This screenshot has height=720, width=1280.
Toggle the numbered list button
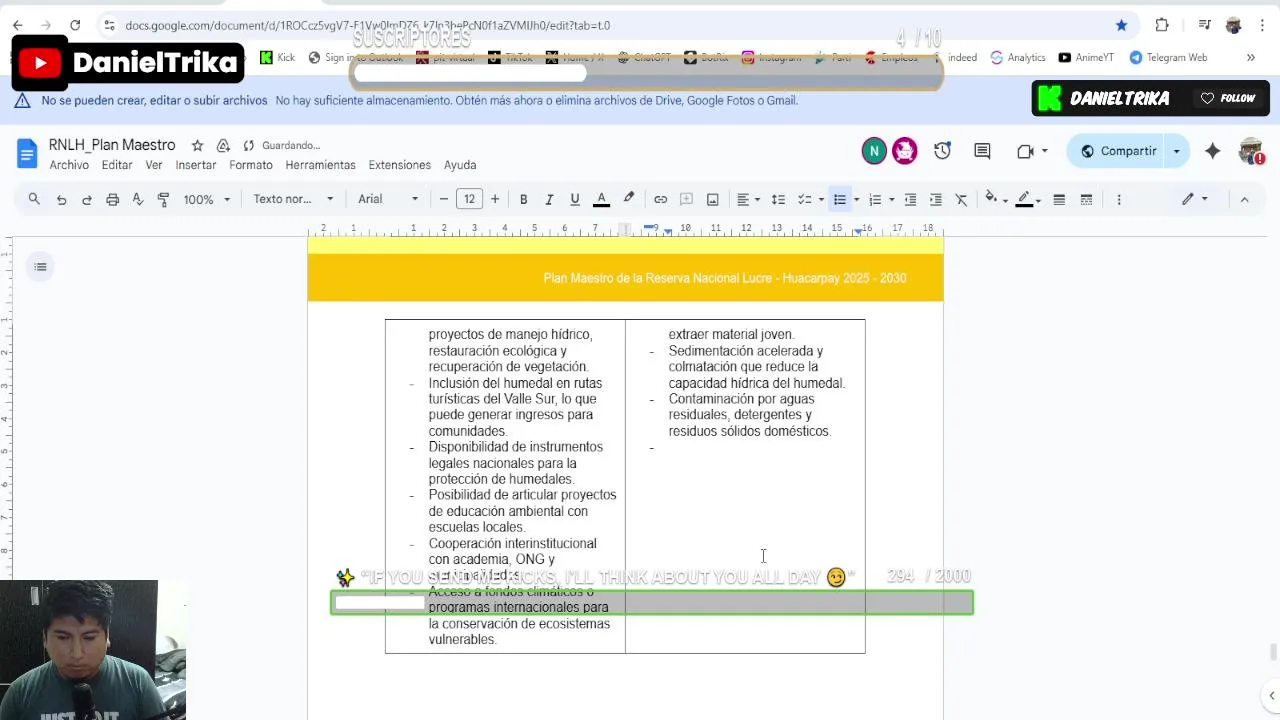(875, 199)
